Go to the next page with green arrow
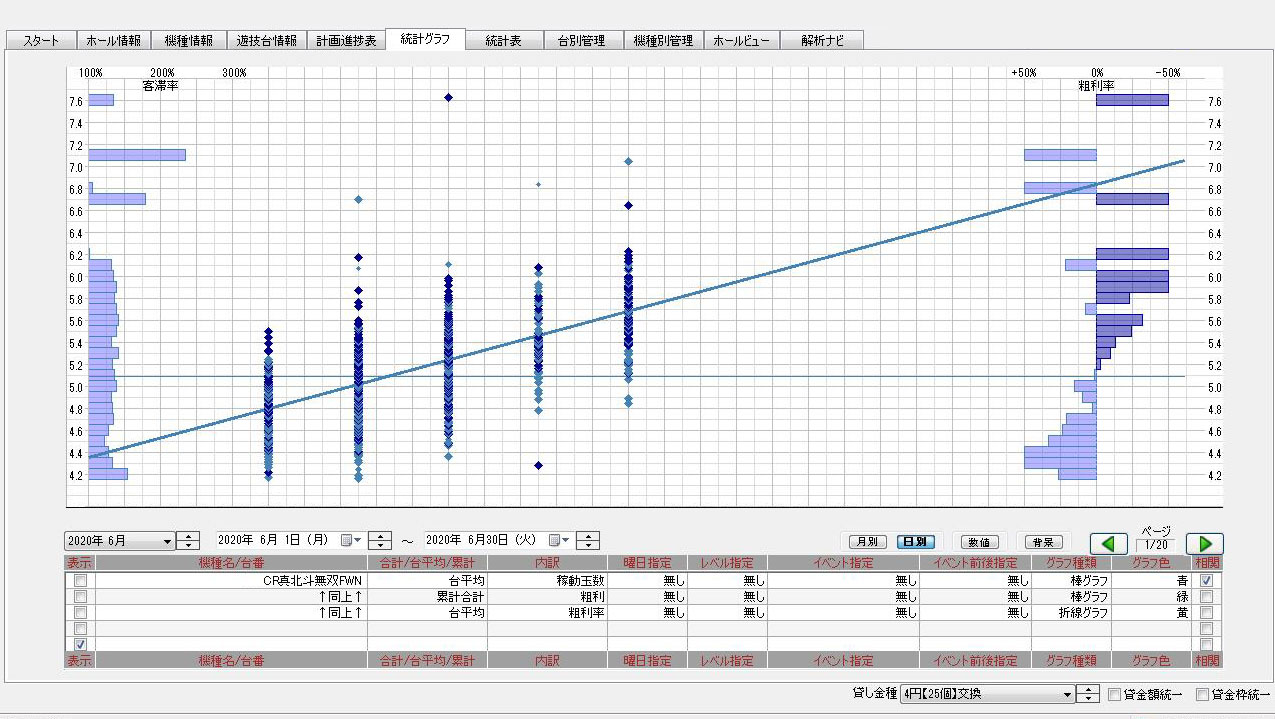 click(x=1204, y=543)
